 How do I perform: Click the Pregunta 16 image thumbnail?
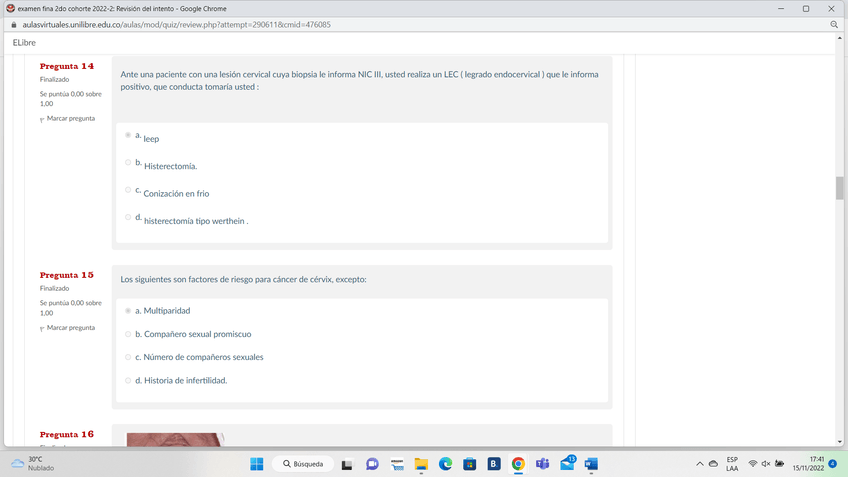pyautogui.click(x=175, y=439)
